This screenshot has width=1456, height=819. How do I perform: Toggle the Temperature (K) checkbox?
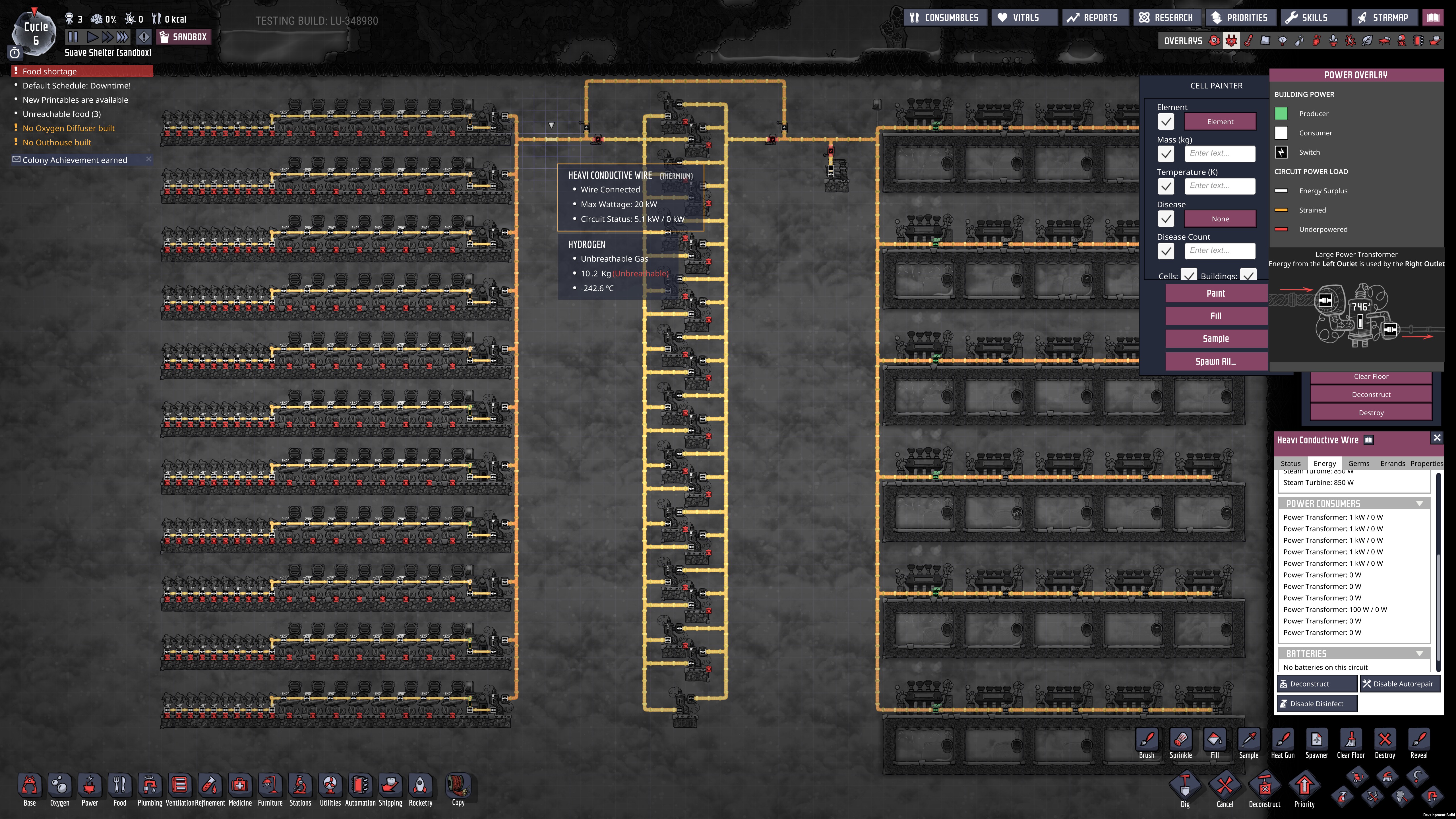[1165, 186]
